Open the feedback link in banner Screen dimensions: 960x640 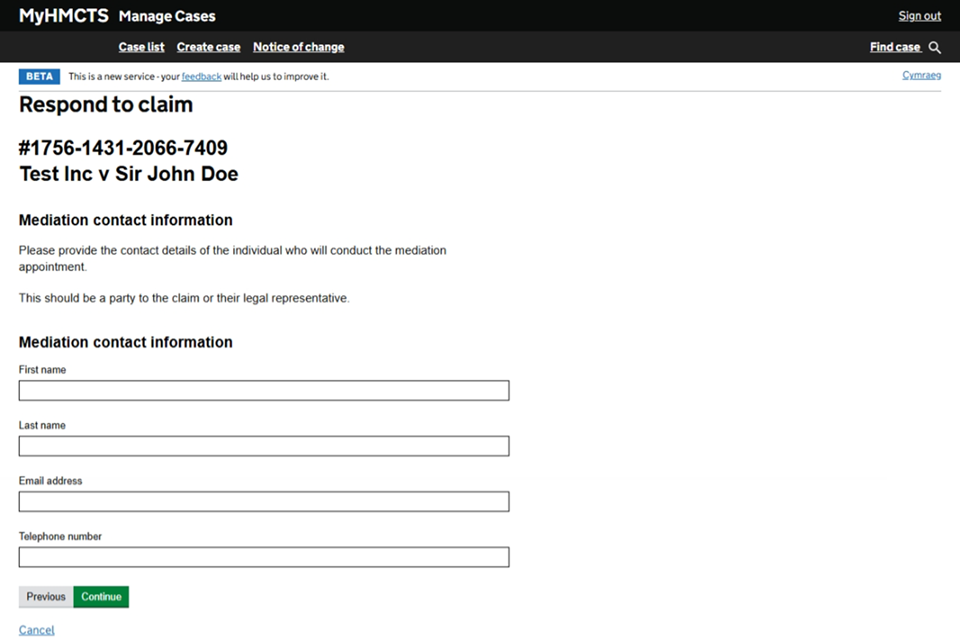click(201, 76)
